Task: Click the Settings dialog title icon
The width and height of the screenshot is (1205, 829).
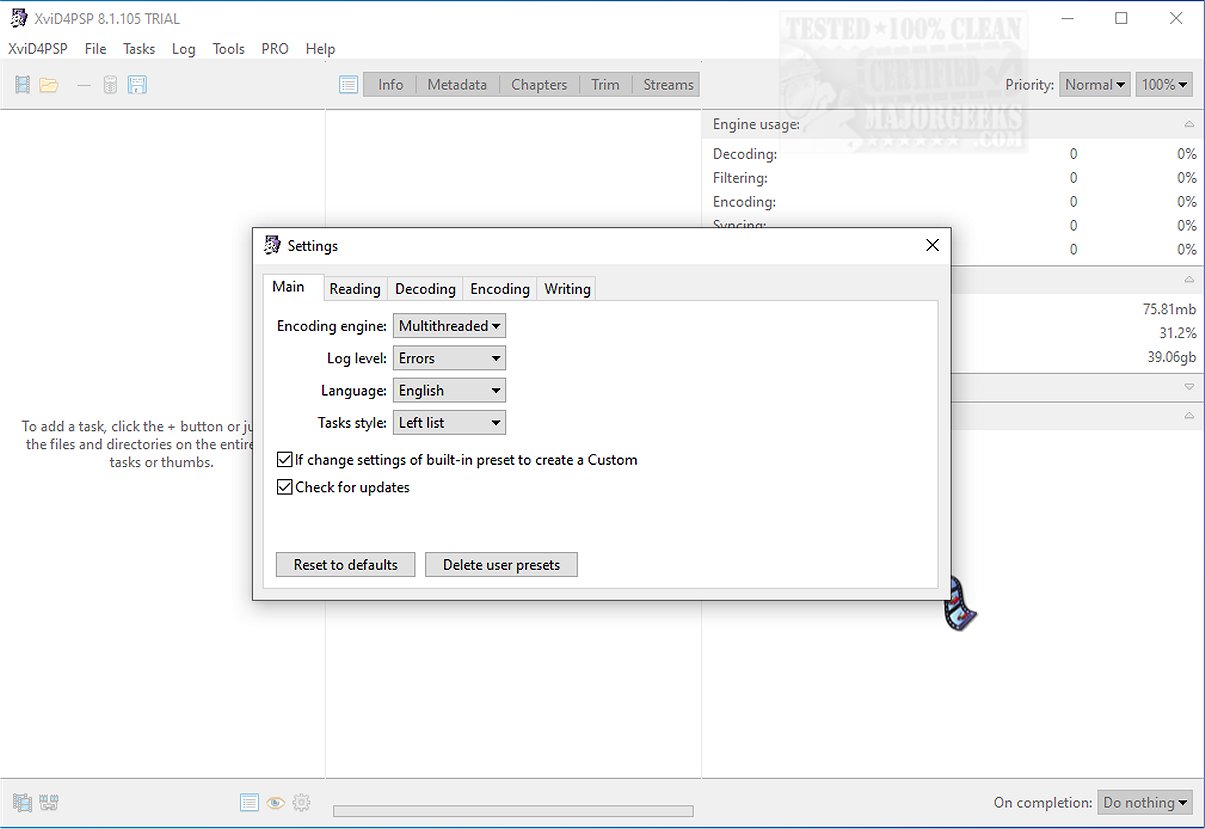Action: [272, 245]
